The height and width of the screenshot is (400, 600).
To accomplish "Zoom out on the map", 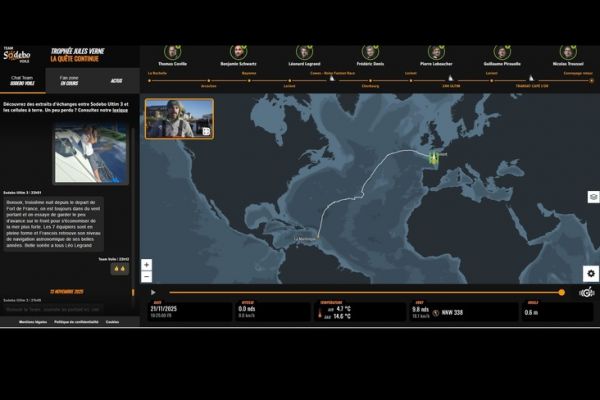I will point(147,276).
